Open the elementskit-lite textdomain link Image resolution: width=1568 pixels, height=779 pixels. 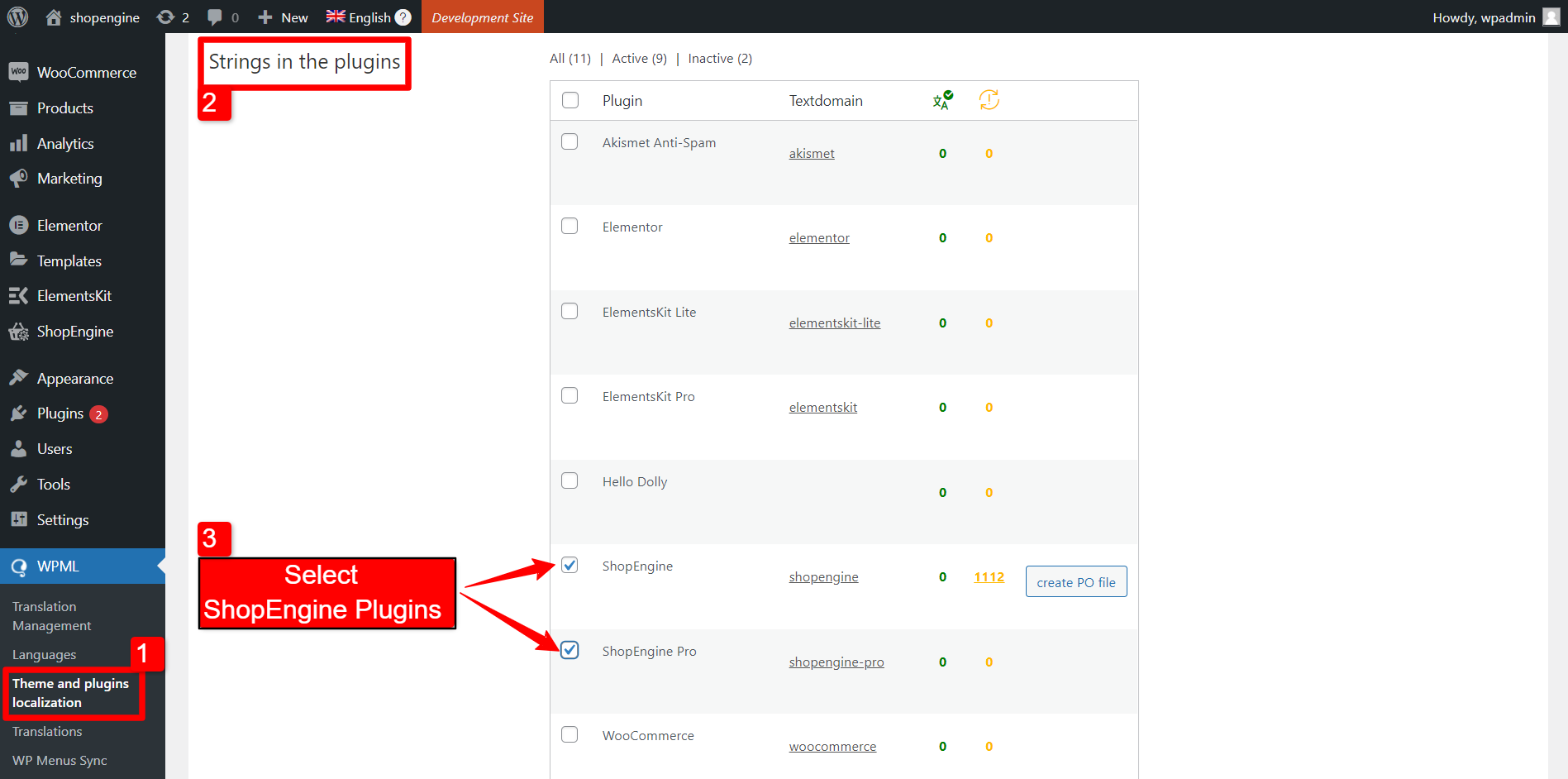[x=835, y=323]
